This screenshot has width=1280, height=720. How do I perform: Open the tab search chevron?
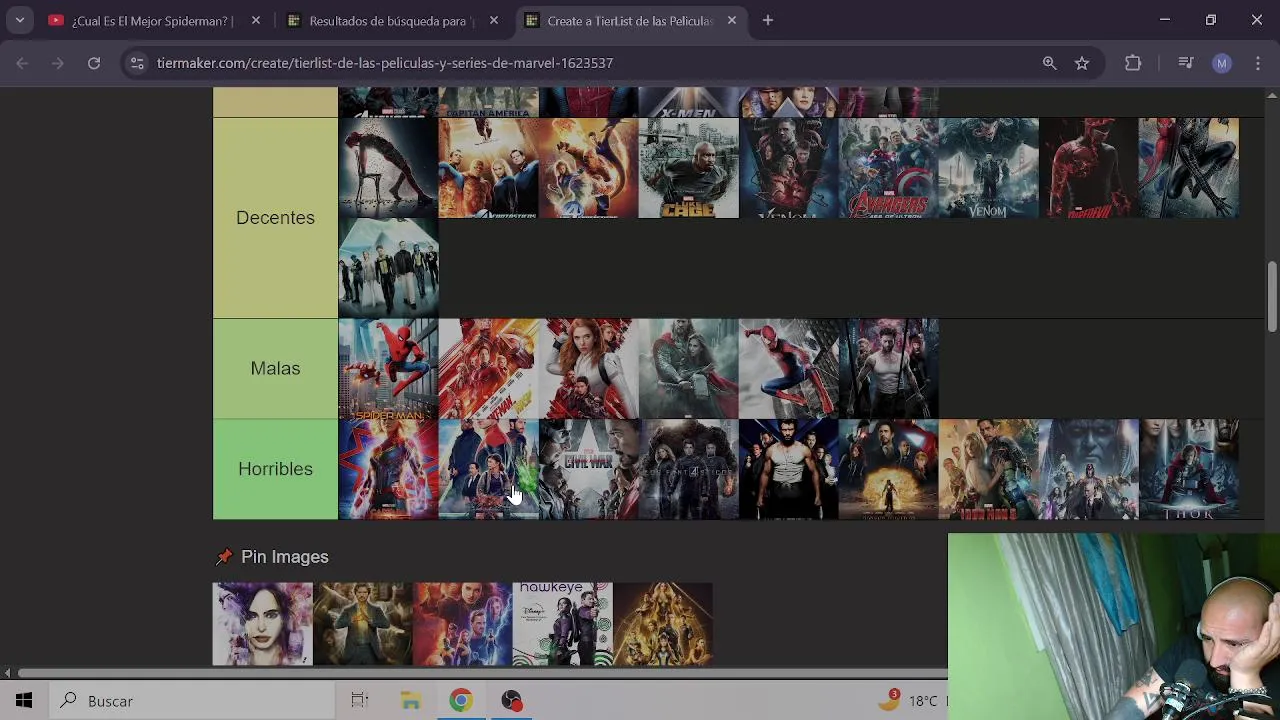point(19,20)
